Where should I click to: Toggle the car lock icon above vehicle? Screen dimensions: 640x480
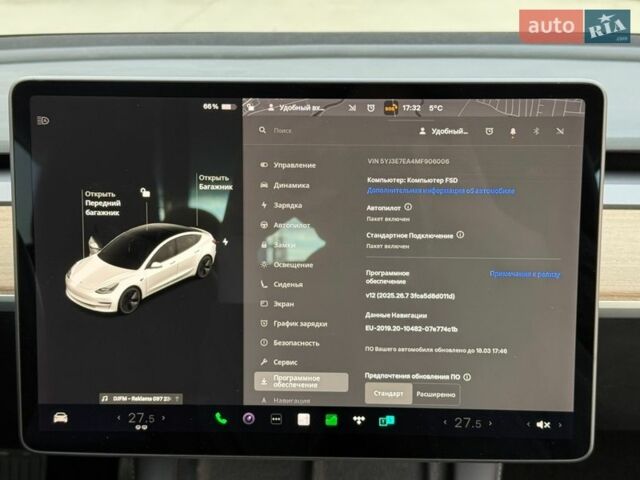tap(145, 192)
